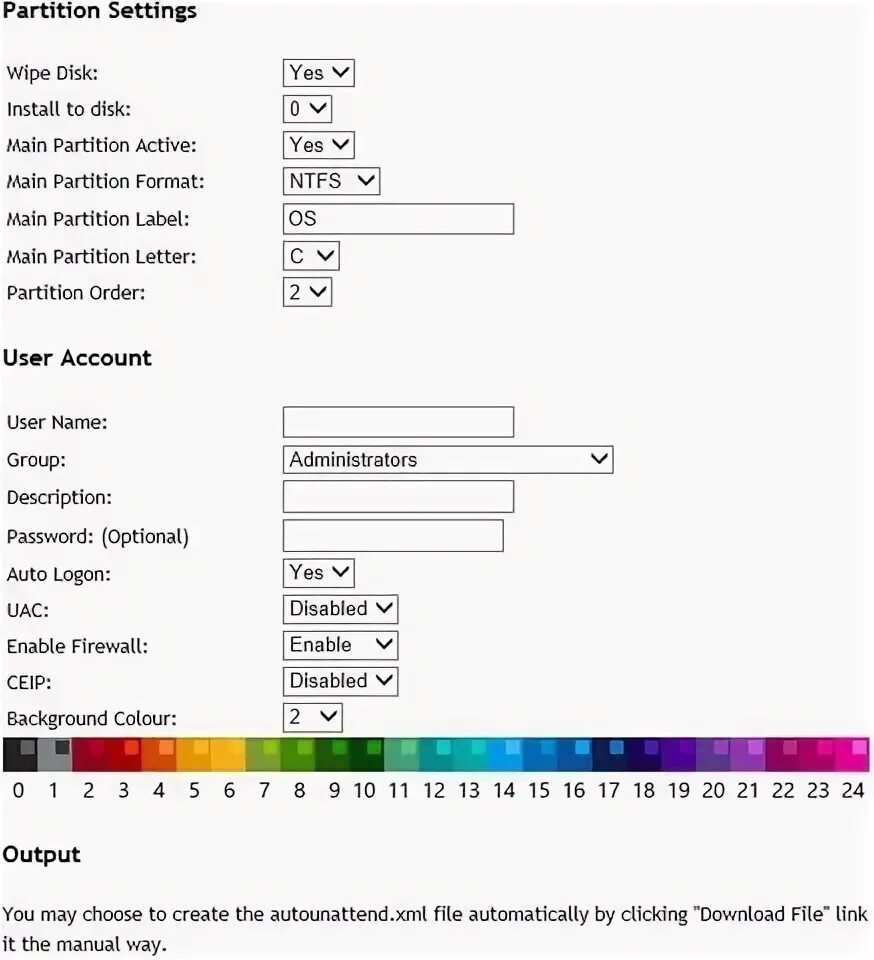Pick the pink colour swatch numbered 24
Screen dimensions: 874x960
coord(853,755)
